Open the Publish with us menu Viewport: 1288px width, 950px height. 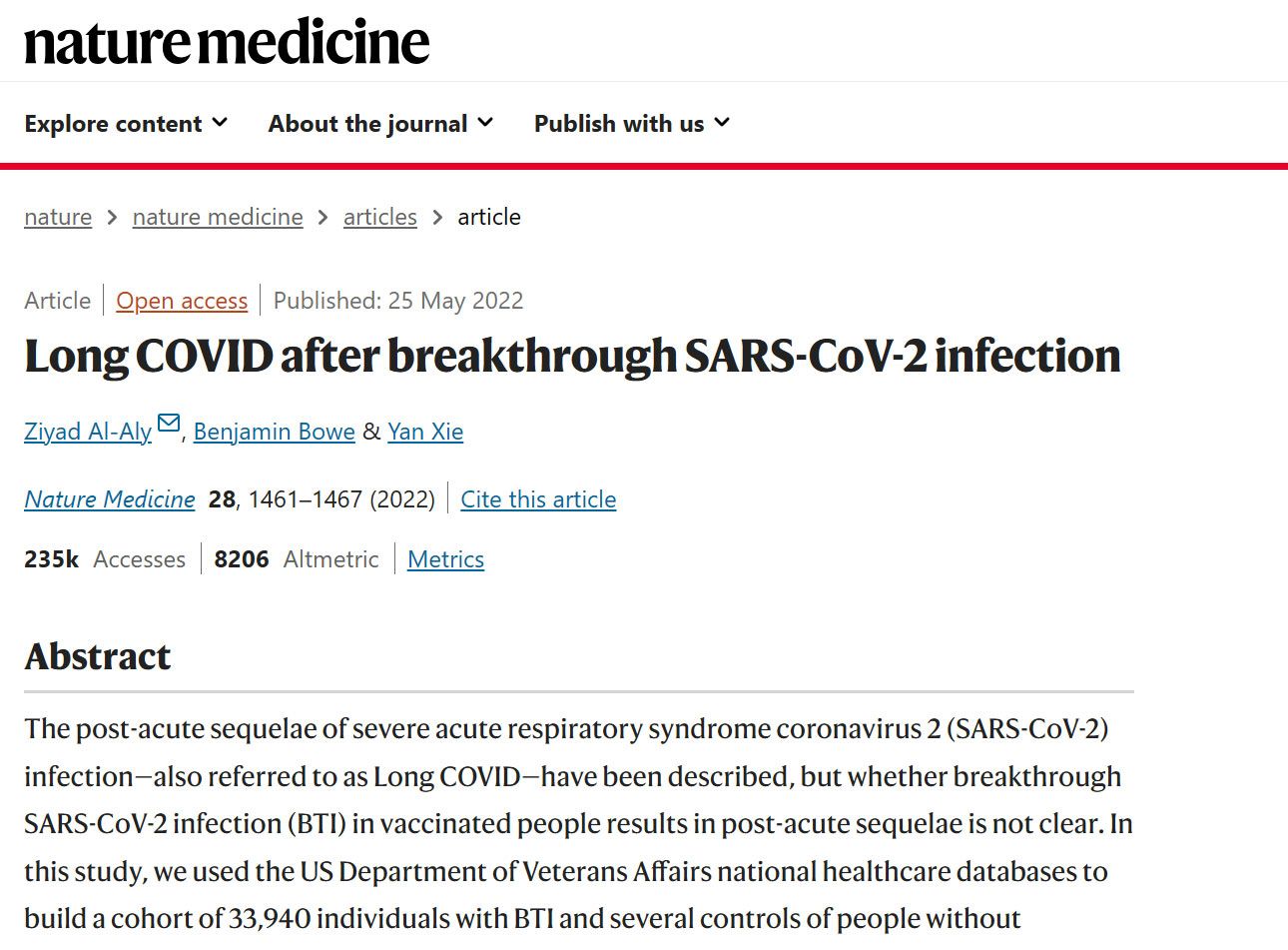[x=632, y=124]
